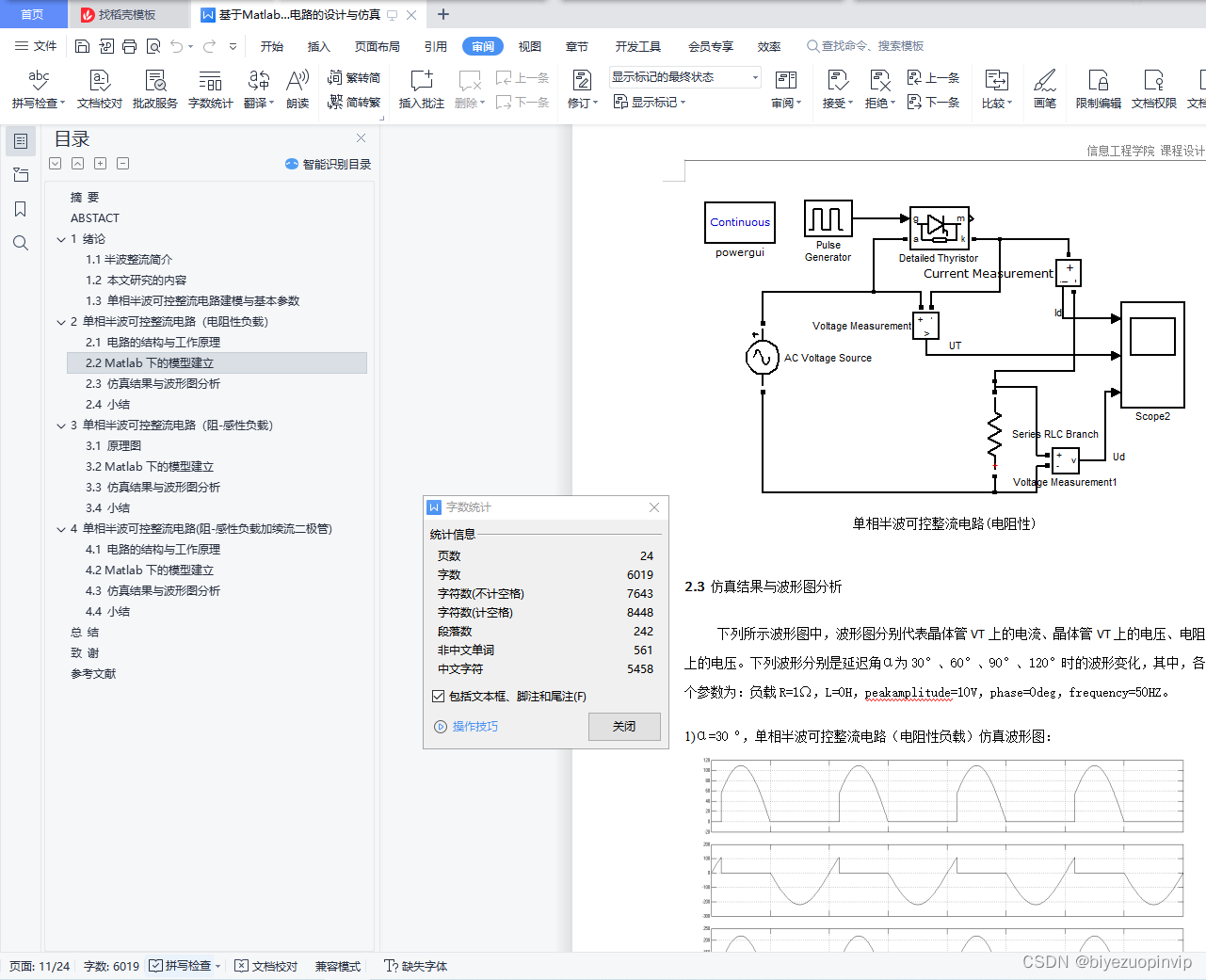This screenshot has width=1206, height=980.
Task: Open the compare documents (比较) tool
Action: pyautogui.click(x=996, y=89)
